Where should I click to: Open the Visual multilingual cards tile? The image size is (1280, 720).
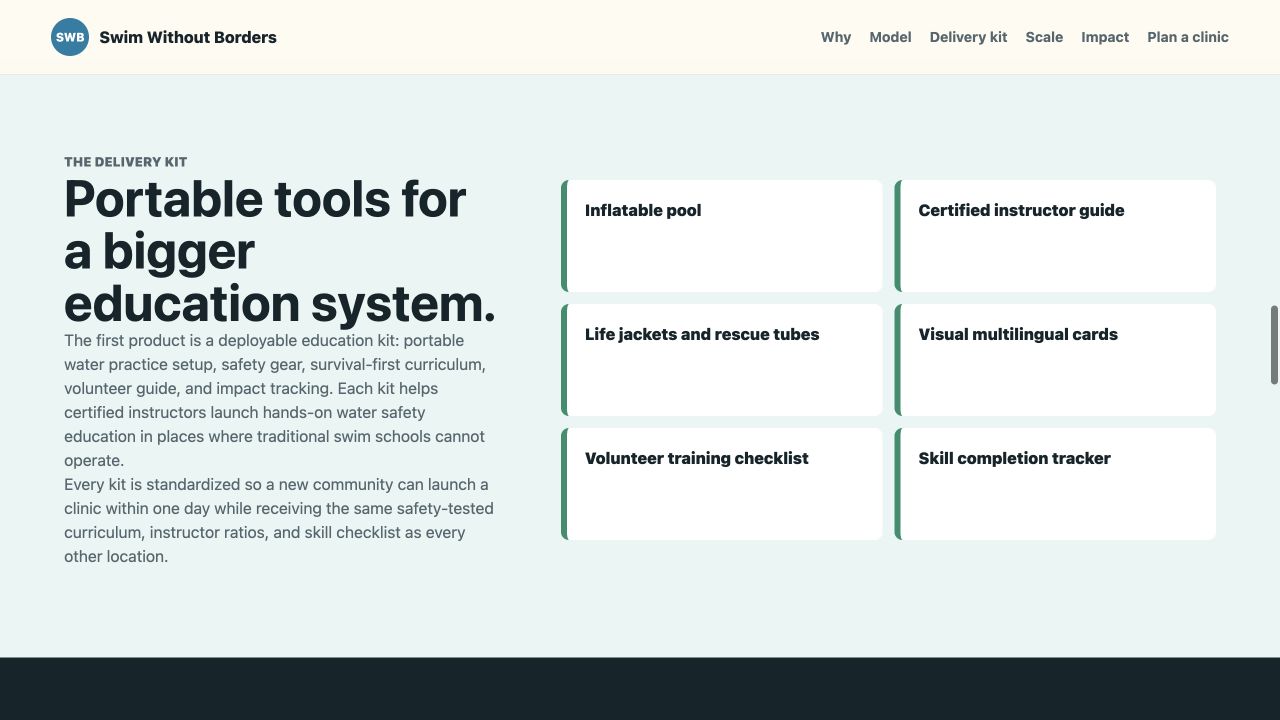1055,360
